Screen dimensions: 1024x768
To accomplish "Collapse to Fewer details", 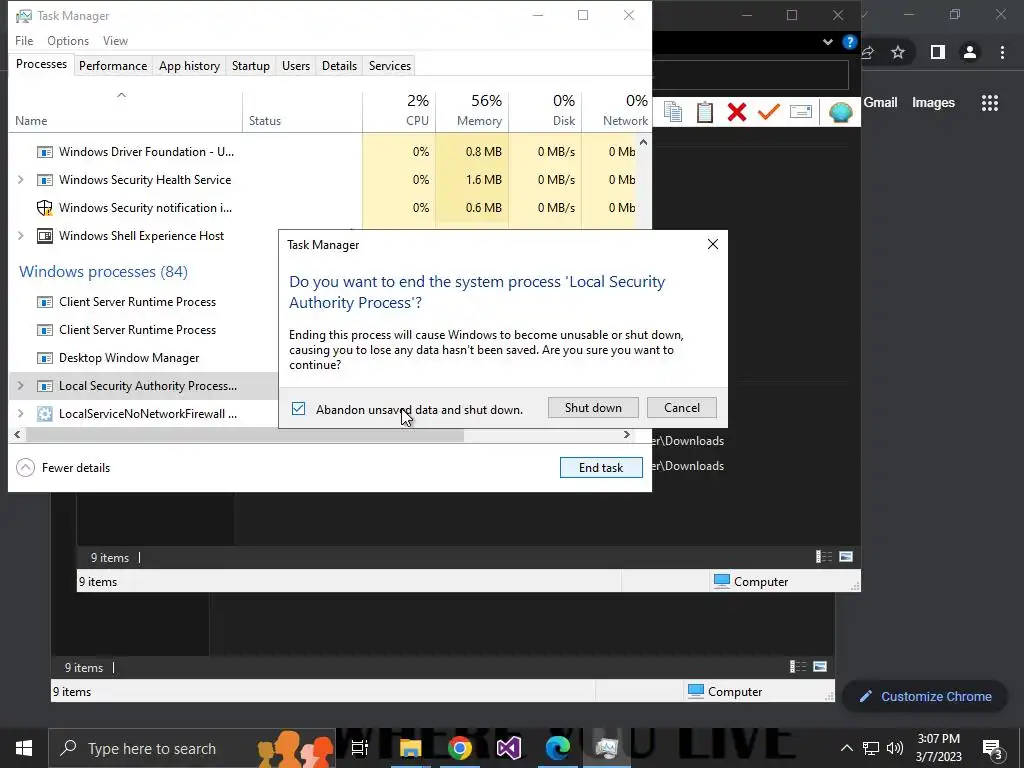I will point(63,468).
